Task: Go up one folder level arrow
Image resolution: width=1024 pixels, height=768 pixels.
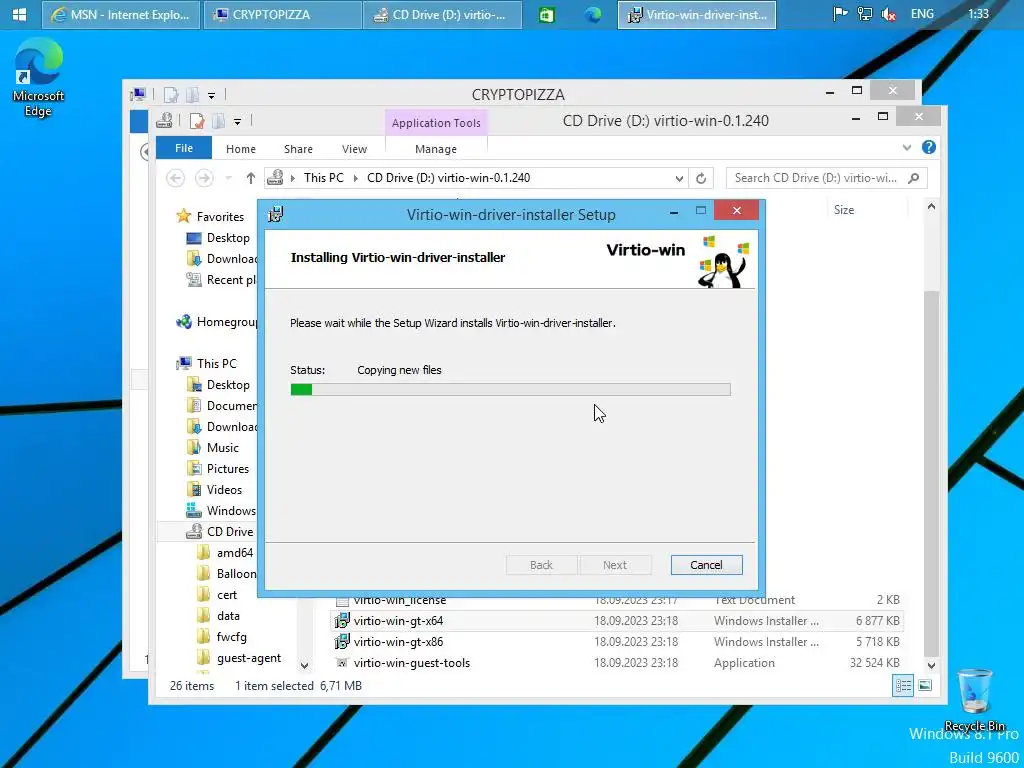Action: 250,178
